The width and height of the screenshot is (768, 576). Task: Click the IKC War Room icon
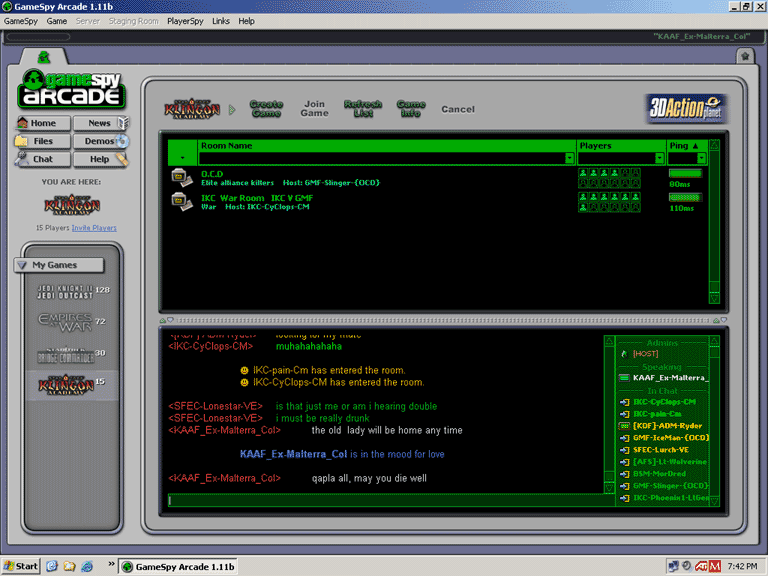[182, 202]
